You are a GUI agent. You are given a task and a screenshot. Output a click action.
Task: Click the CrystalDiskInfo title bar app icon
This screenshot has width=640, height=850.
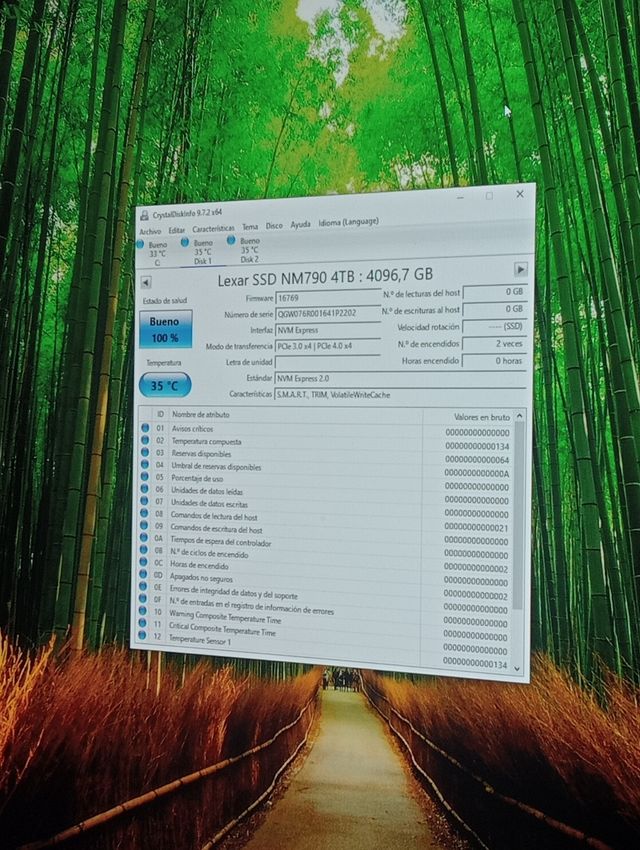144,215
